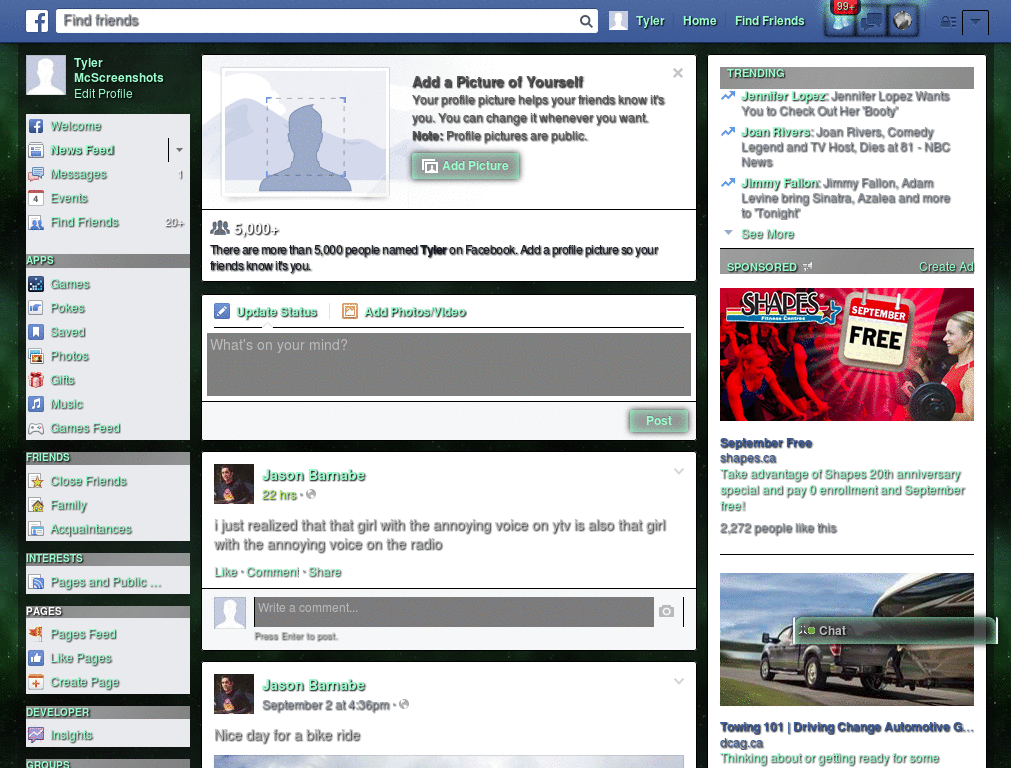Click the Insights chart icon

click(36, 735)
